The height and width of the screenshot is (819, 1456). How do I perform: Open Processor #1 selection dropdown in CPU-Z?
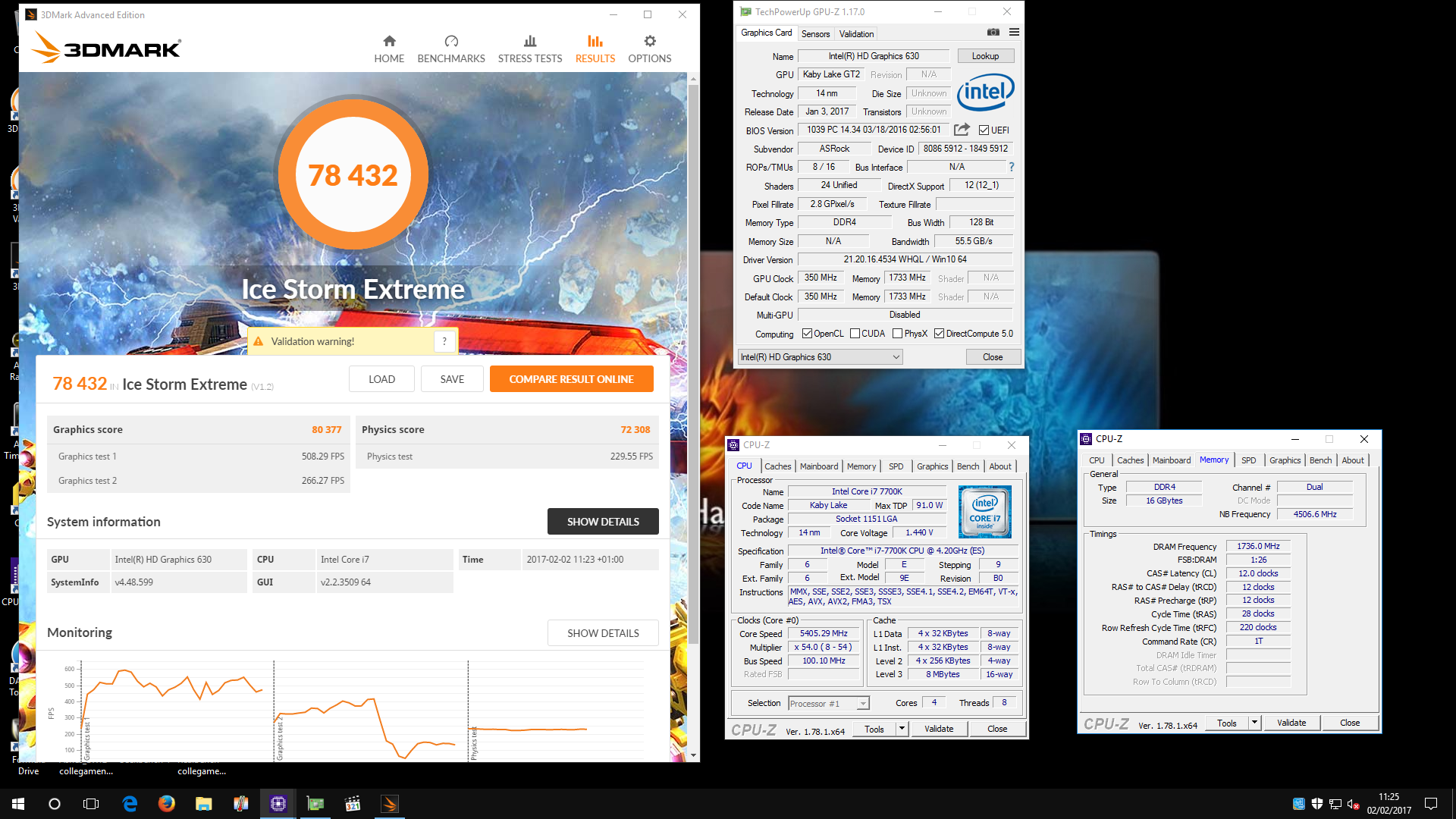coord(829,704)
